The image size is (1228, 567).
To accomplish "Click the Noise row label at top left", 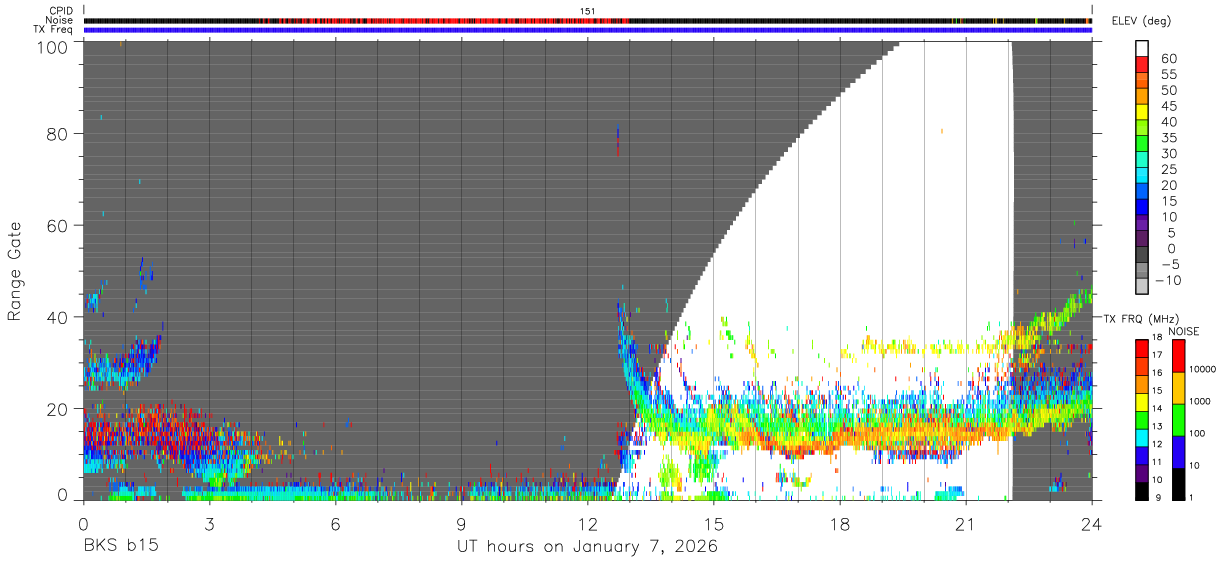I will point(60,20).
